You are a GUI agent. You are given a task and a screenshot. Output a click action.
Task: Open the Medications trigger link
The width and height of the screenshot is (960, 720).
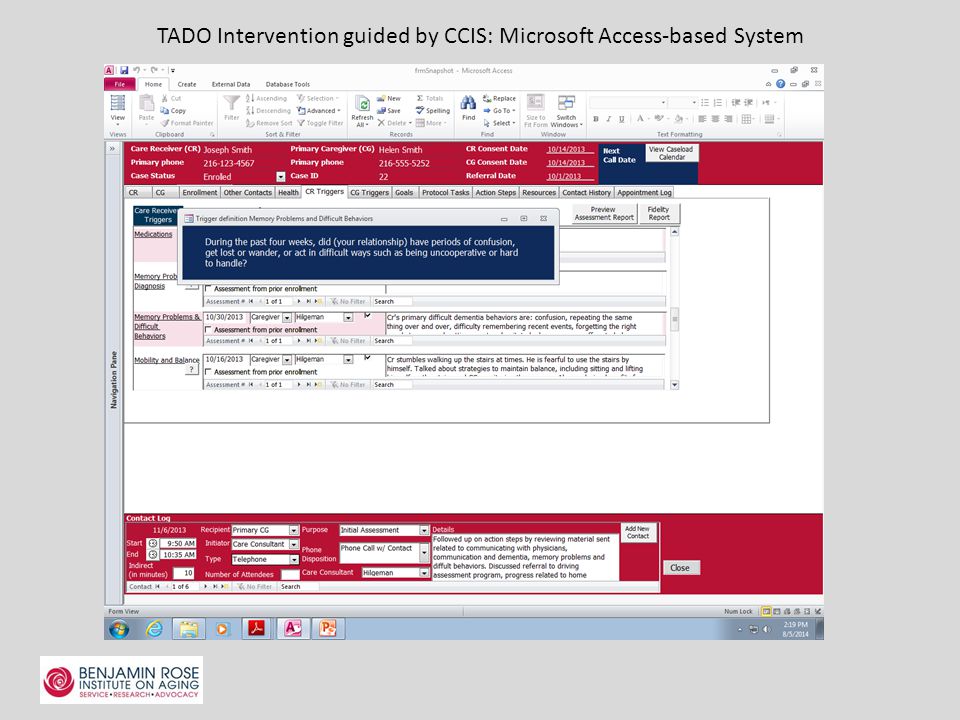click(153, 234)
